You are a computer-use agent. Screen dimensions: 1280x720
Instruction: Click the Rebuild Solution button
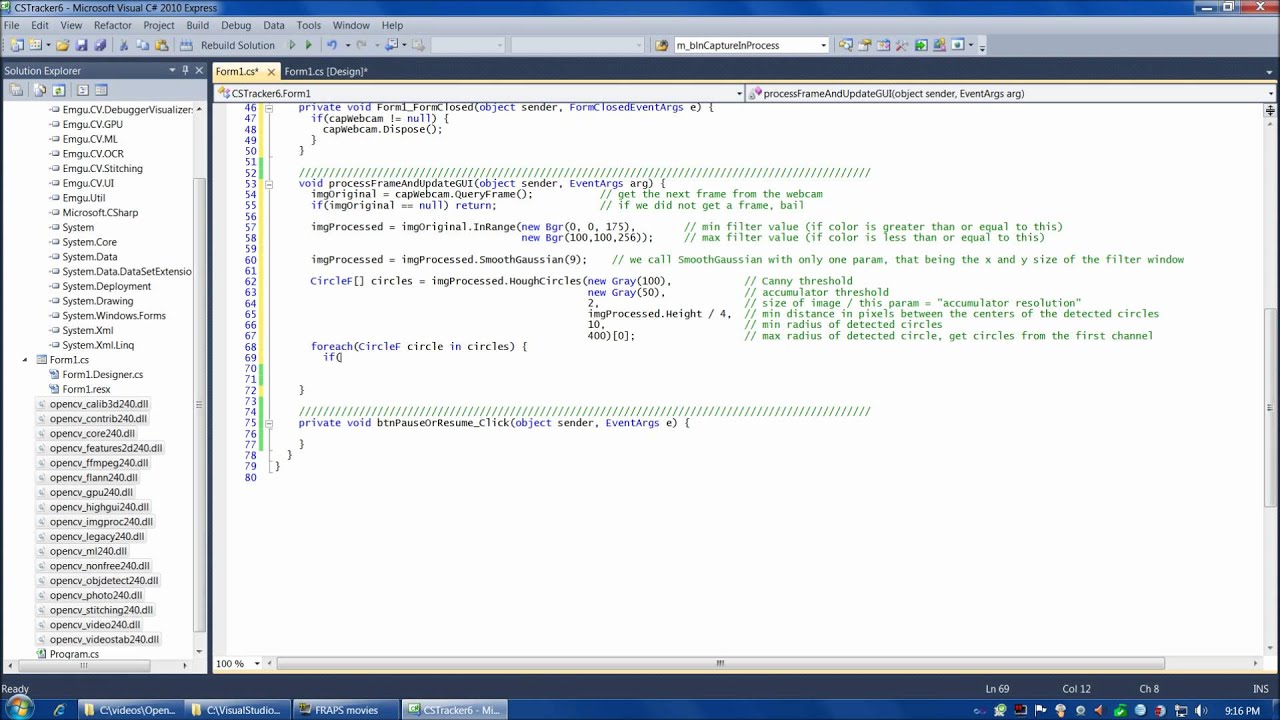point(227,45)
